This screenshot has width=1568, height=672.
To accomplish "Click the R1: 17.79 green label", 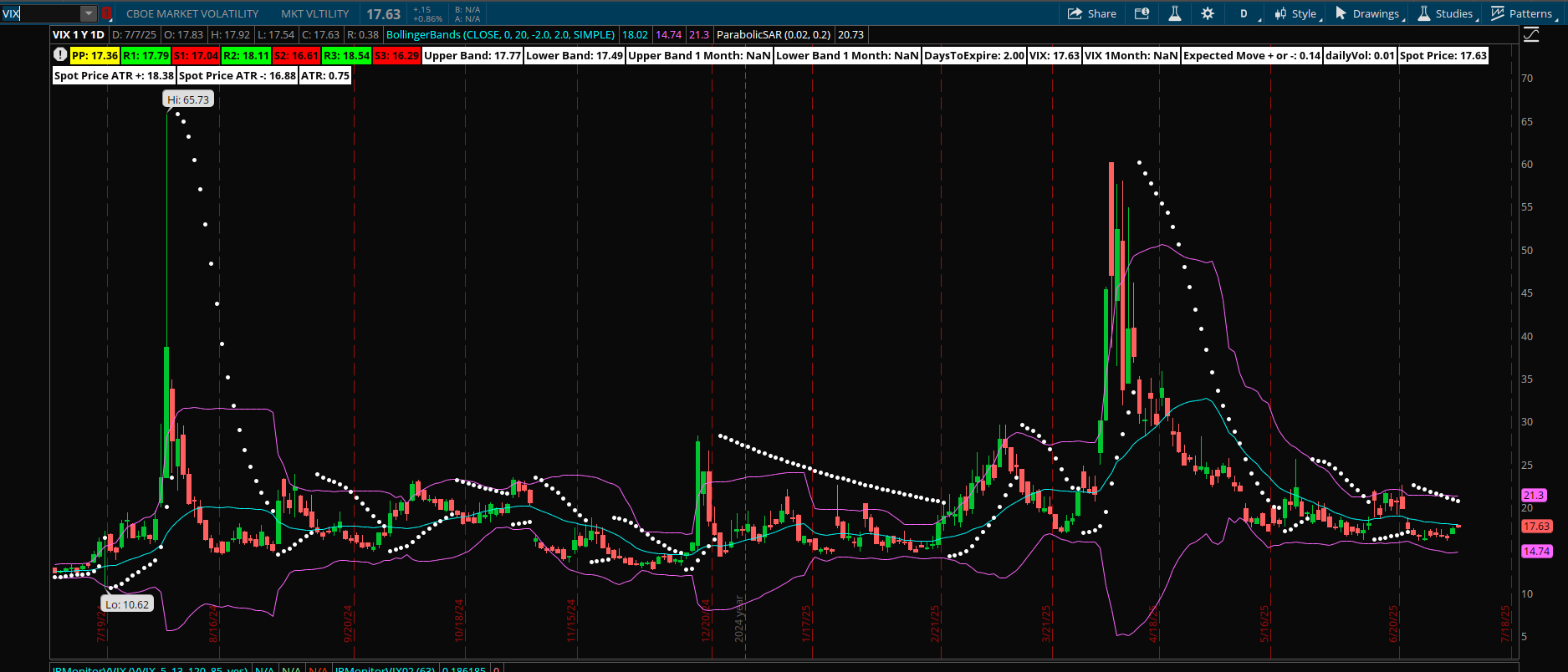I will [146, 55].
